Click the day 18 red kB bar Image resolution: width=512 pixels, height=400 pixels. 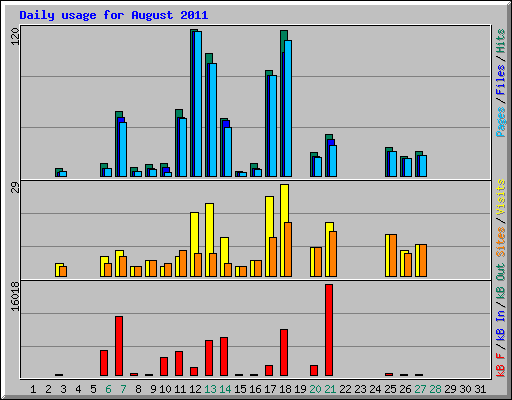[x=284, y=353]
